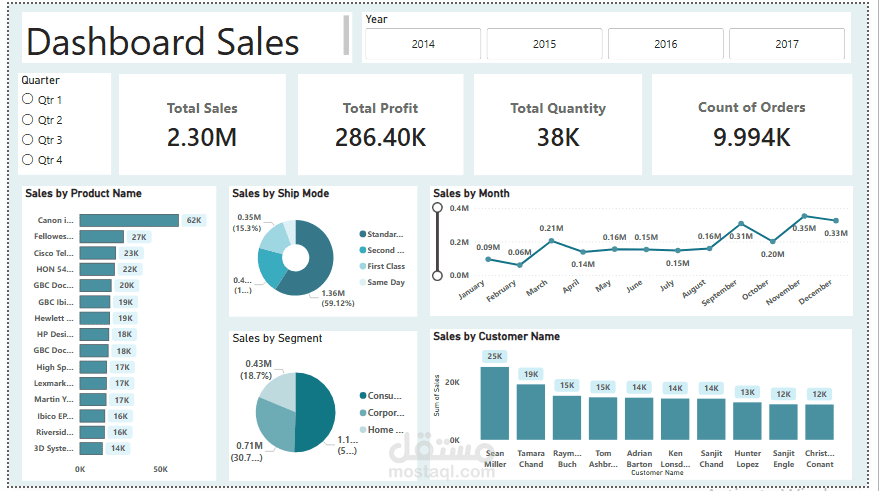Click the Sales by Product Name title

[x=83, y=193]
